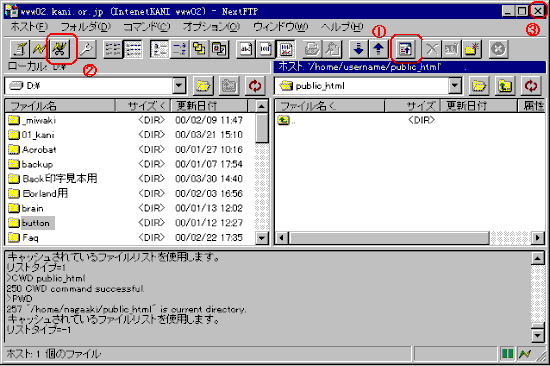The height and width of the screenshot is (366, 550).
Task: Switch to list view toolbar icon
Action: [x=113, y=49]
